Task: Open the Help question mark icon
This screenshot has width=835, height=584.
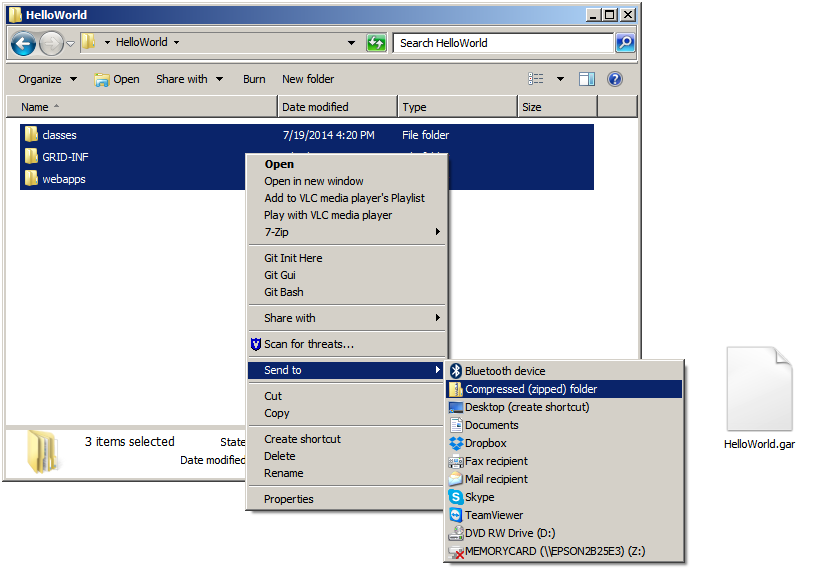Action: point(615,79)
